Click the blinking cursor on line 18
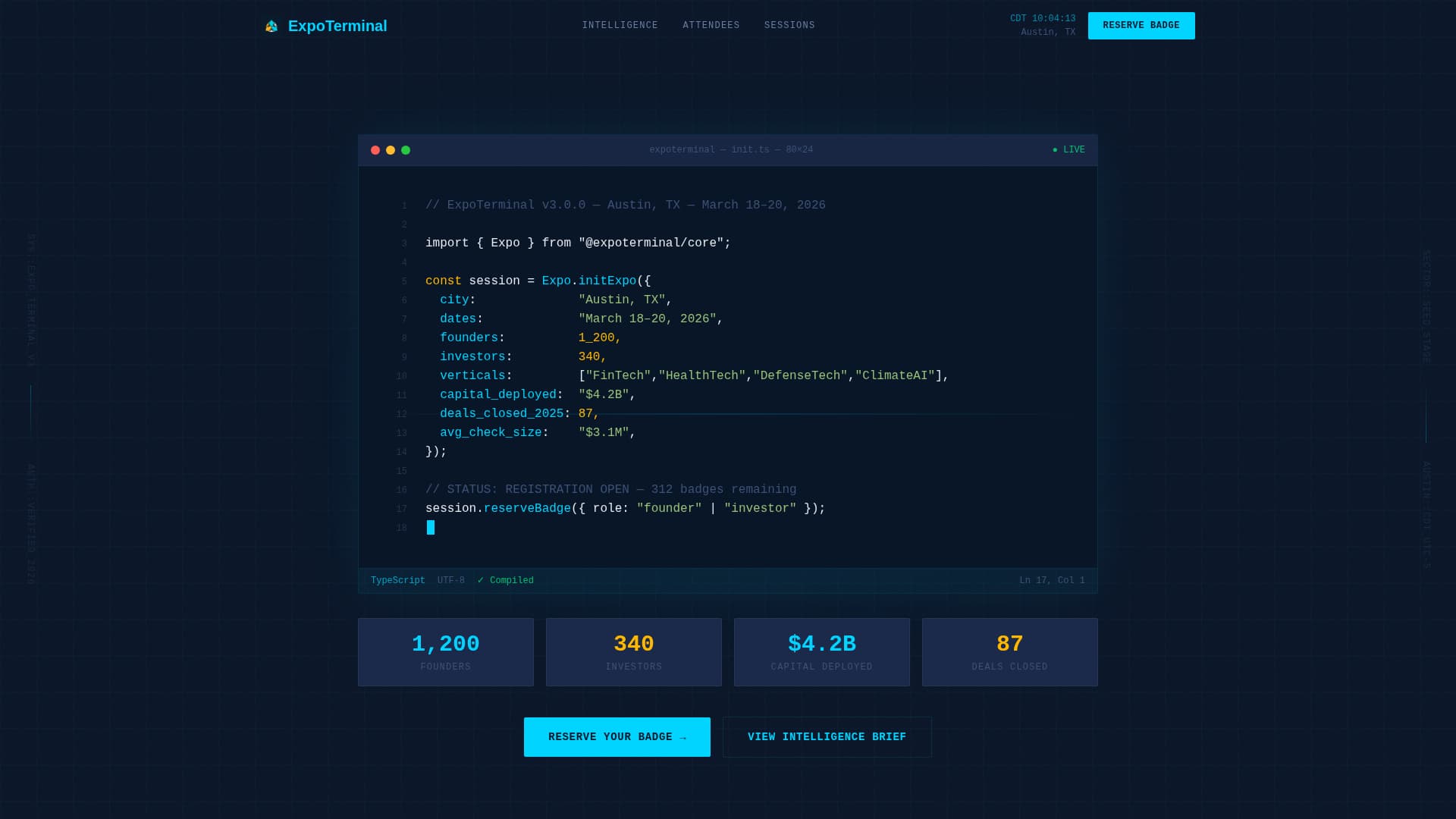The image size is (1456, 819). (x=431, y=528)
